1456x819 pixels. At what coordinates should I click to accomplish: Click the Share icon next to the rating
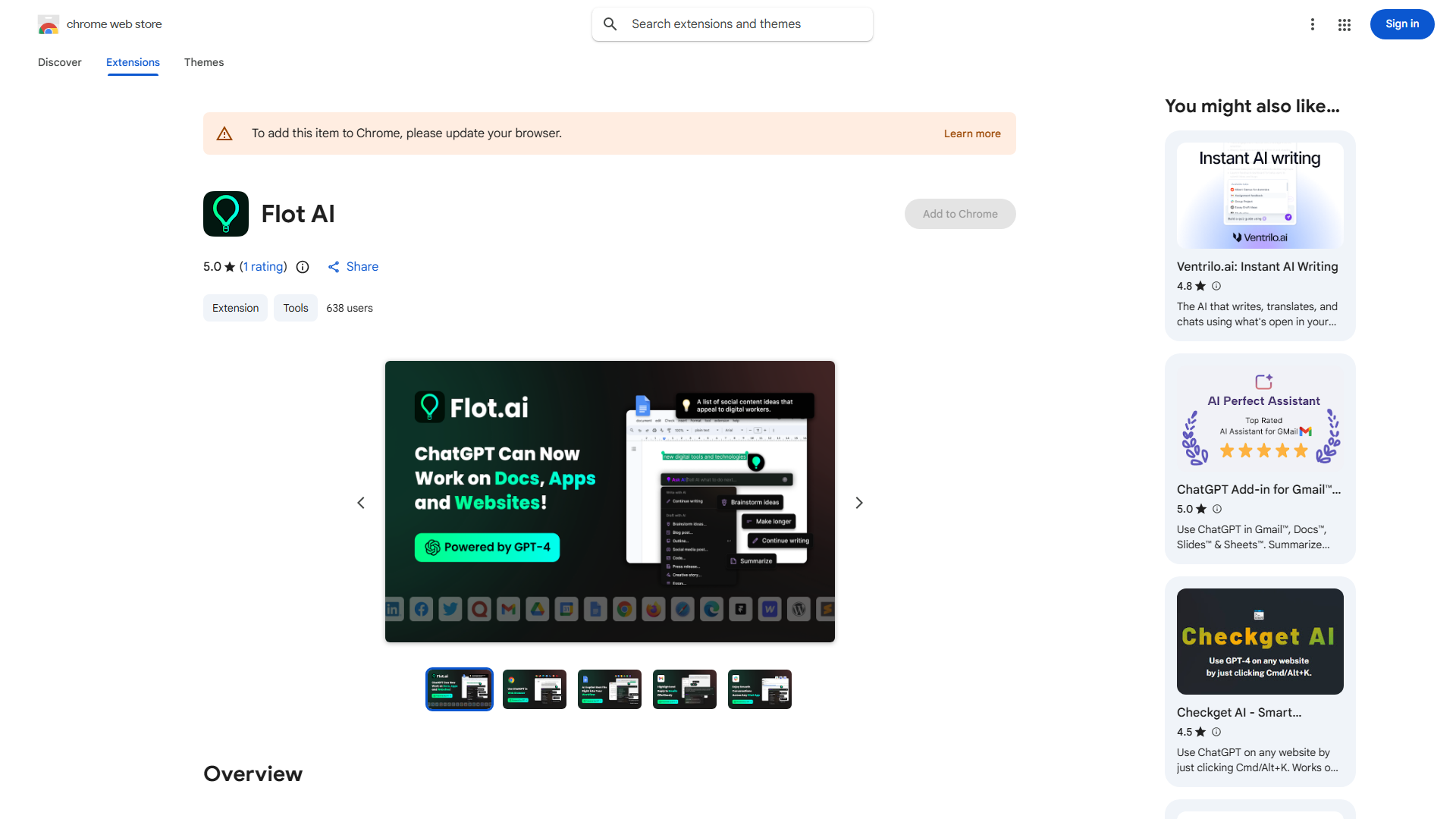(x=334, y=266)
